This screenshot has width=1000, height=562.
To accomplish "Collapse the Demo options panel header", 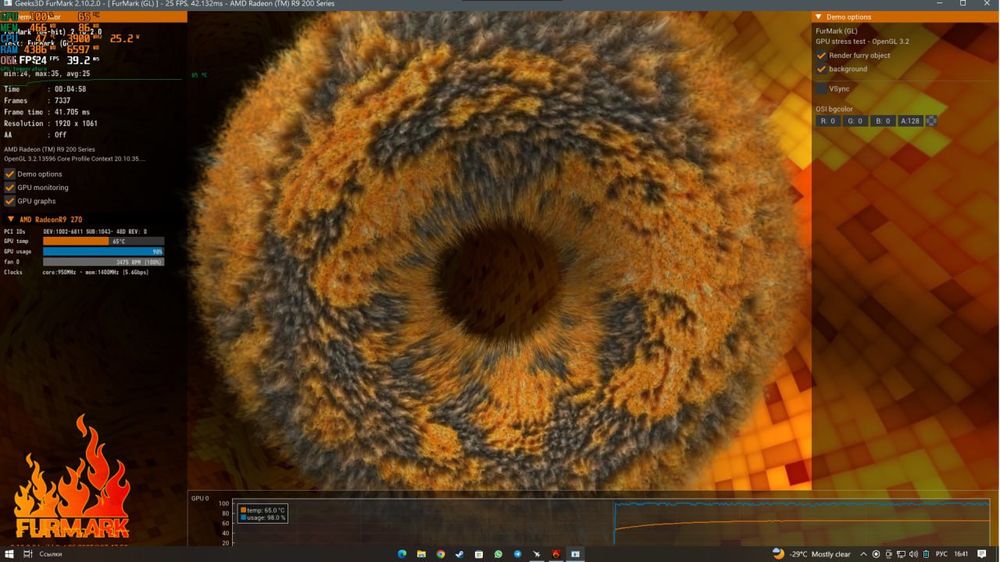I will pyautogui.click(x=818, y=17).
